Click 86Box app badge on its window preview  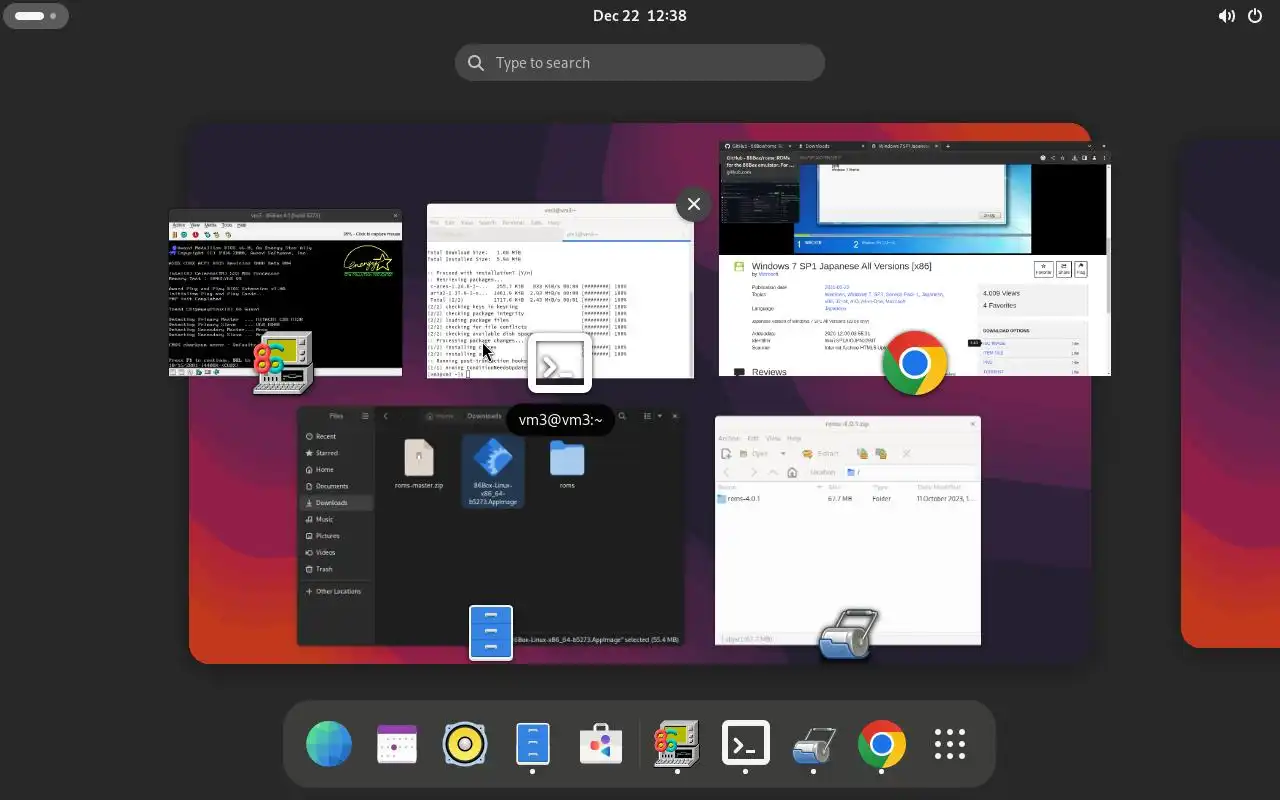point(283,363)
